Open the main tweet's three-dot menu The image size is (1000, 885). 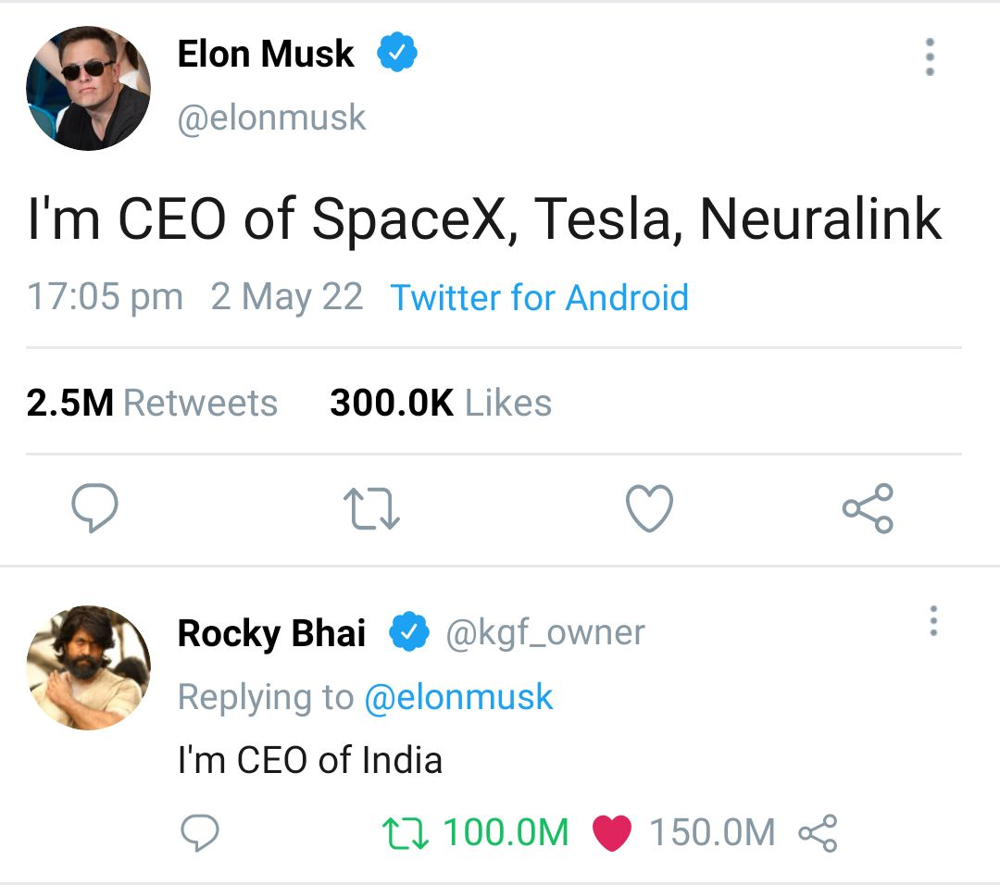pyautogui.click(x=930, y=58)
